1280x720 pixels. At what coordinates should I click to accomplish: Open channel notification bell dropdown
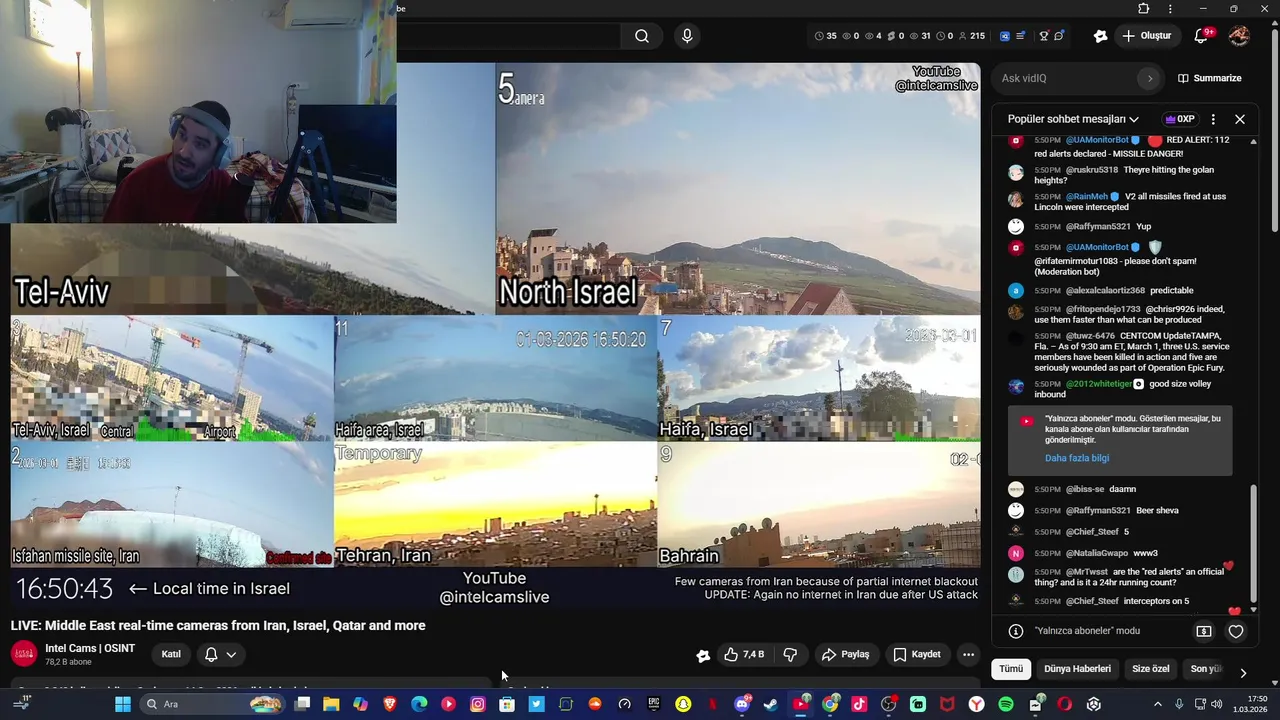[x=220, y=655]
